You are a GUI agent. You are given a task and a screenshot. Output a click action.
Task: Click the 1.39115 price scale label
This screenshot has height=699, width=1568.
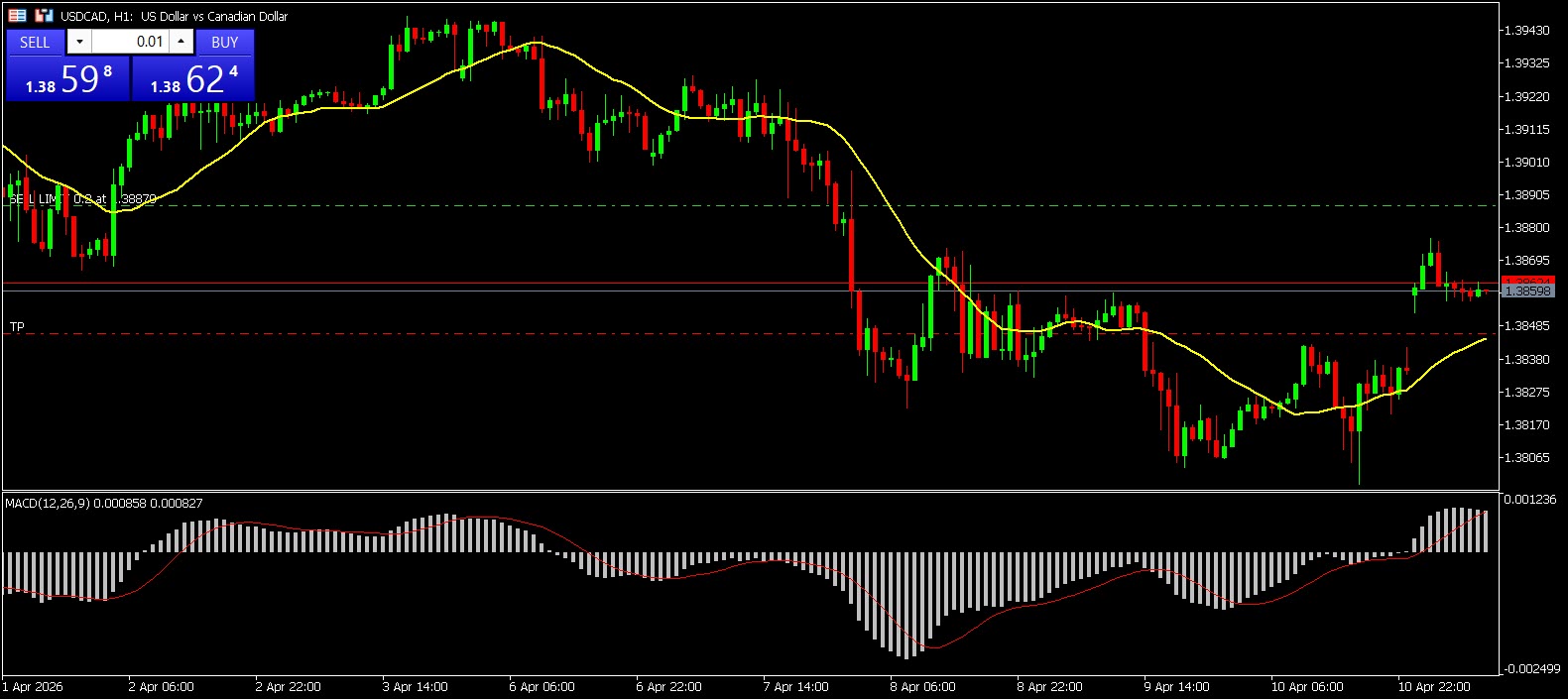[1526, 130]
